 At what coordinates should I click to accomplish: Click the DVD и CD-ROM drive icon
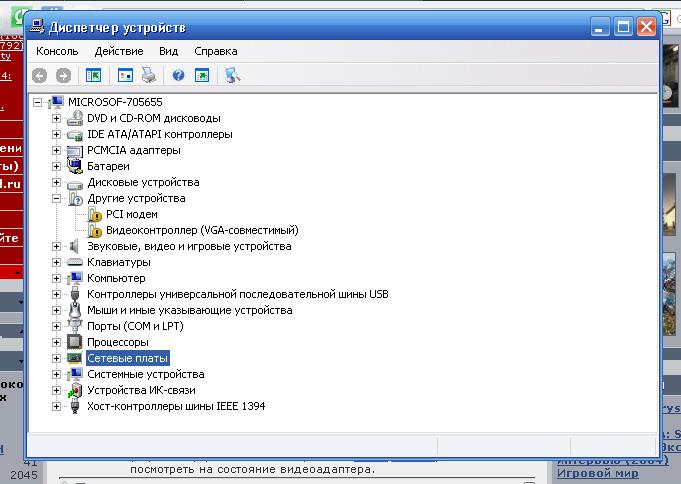(75, 118)
